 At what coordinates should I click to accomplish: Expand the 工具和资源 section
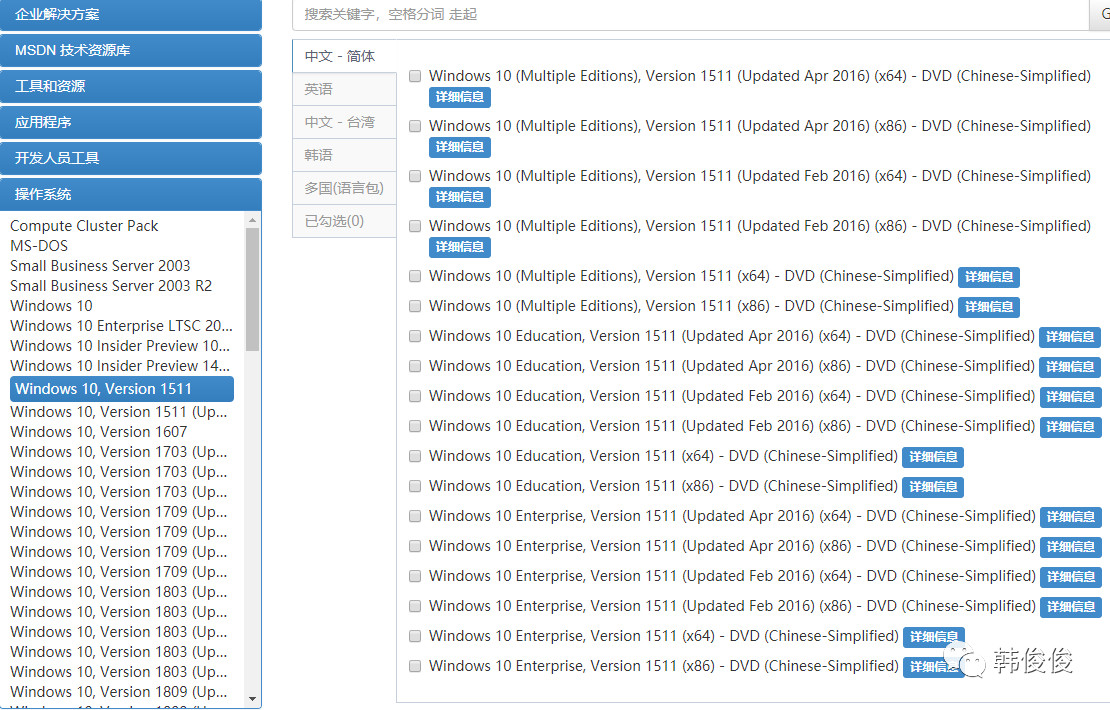coord(131,86)
